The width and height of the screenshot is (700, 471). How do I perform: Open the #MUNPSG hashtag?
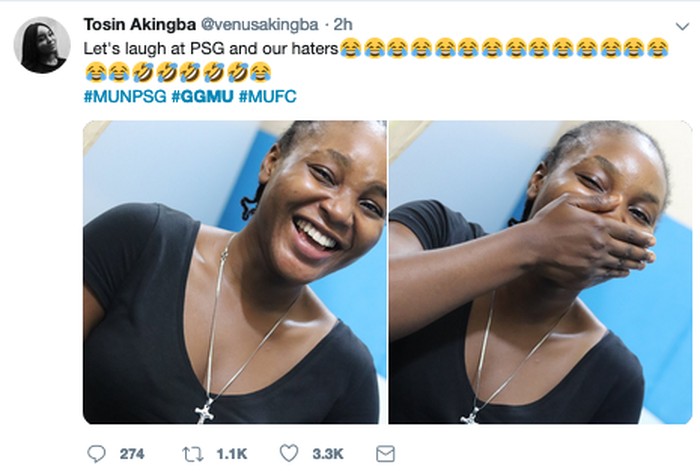pos(125,97)
